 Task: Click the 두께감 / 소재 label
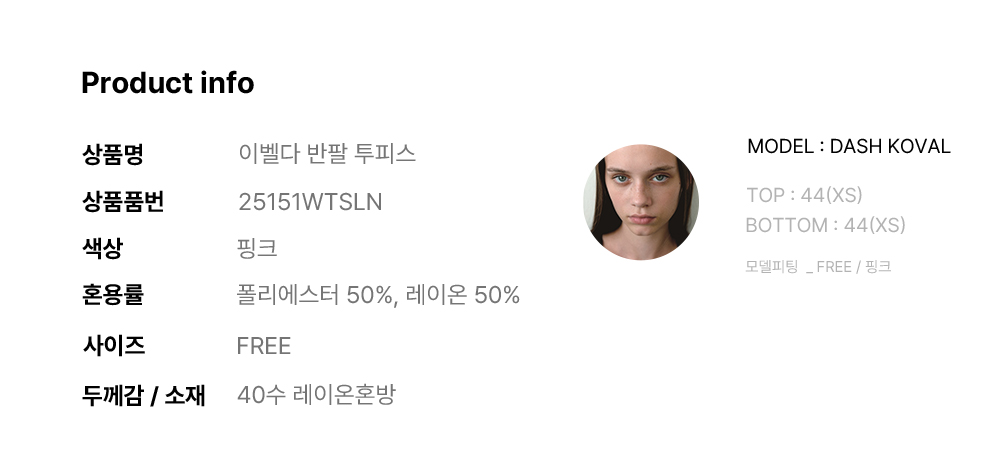tap(143, 395)
